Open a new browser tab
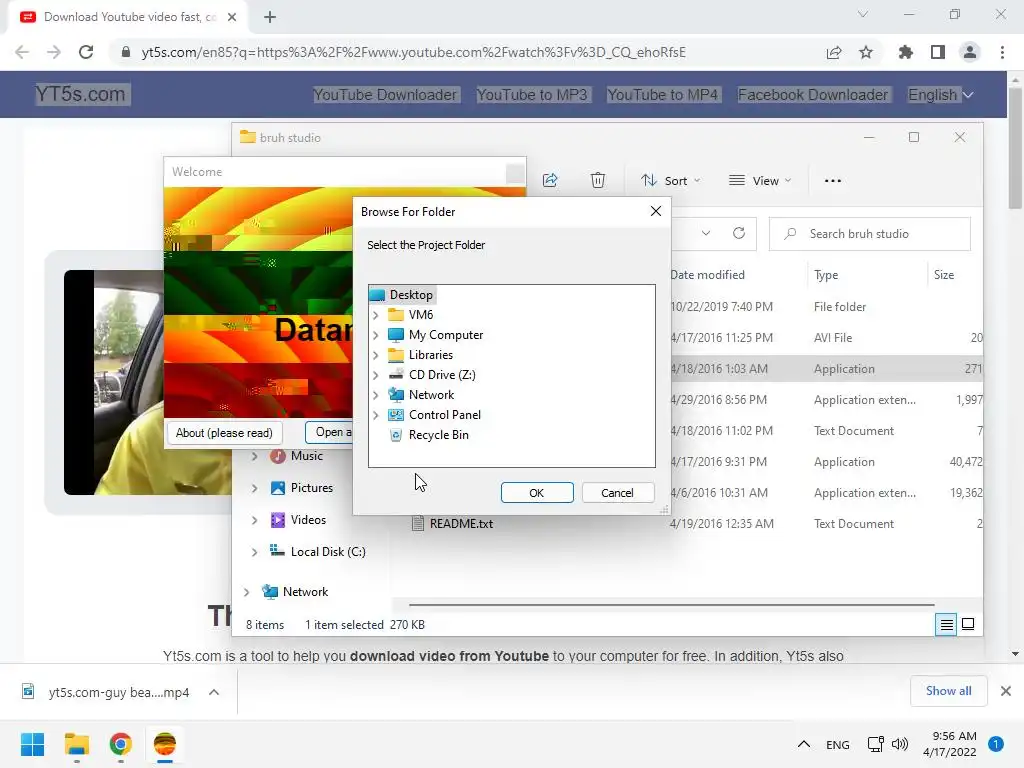 coord(270,17)
